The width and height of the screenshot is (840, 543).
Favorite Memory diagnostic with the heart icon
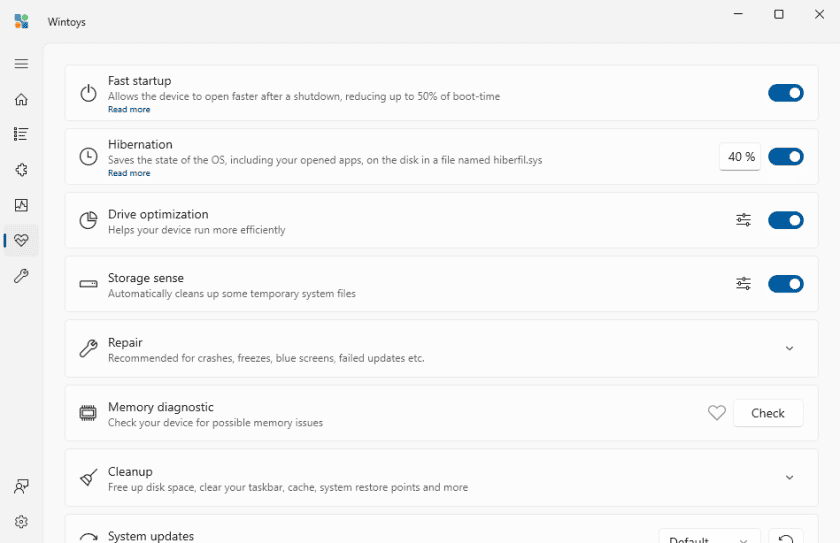pyautogui.click(x=716, y=413)
